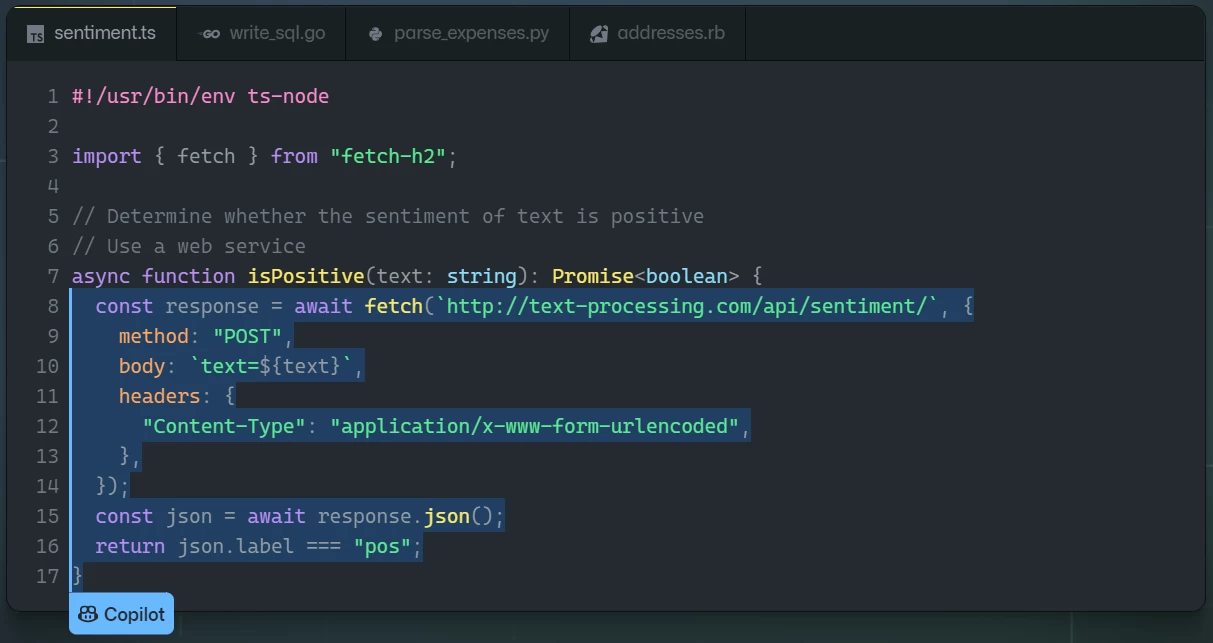Click the return statement on line 16
This screenshot has width=1213, height=643.
point(255,546)
